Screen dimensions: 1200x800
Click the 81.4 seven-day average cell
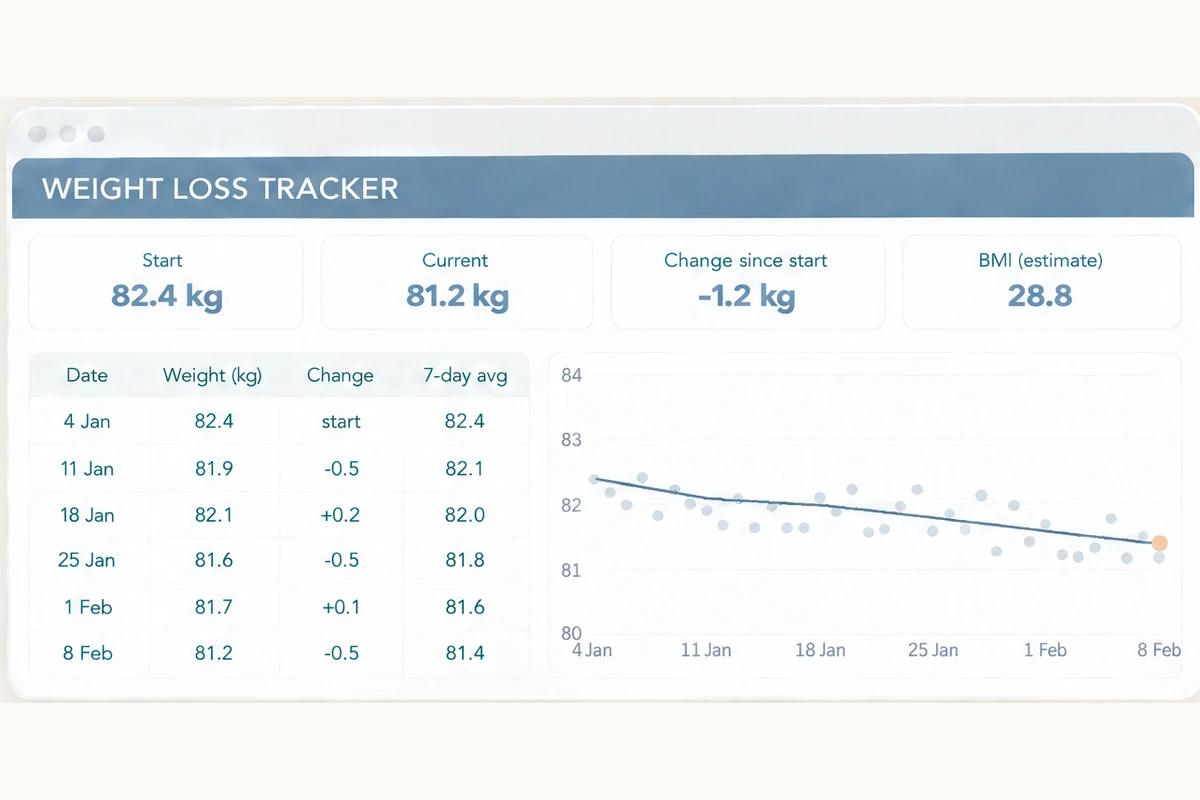[x=465, y=653]
